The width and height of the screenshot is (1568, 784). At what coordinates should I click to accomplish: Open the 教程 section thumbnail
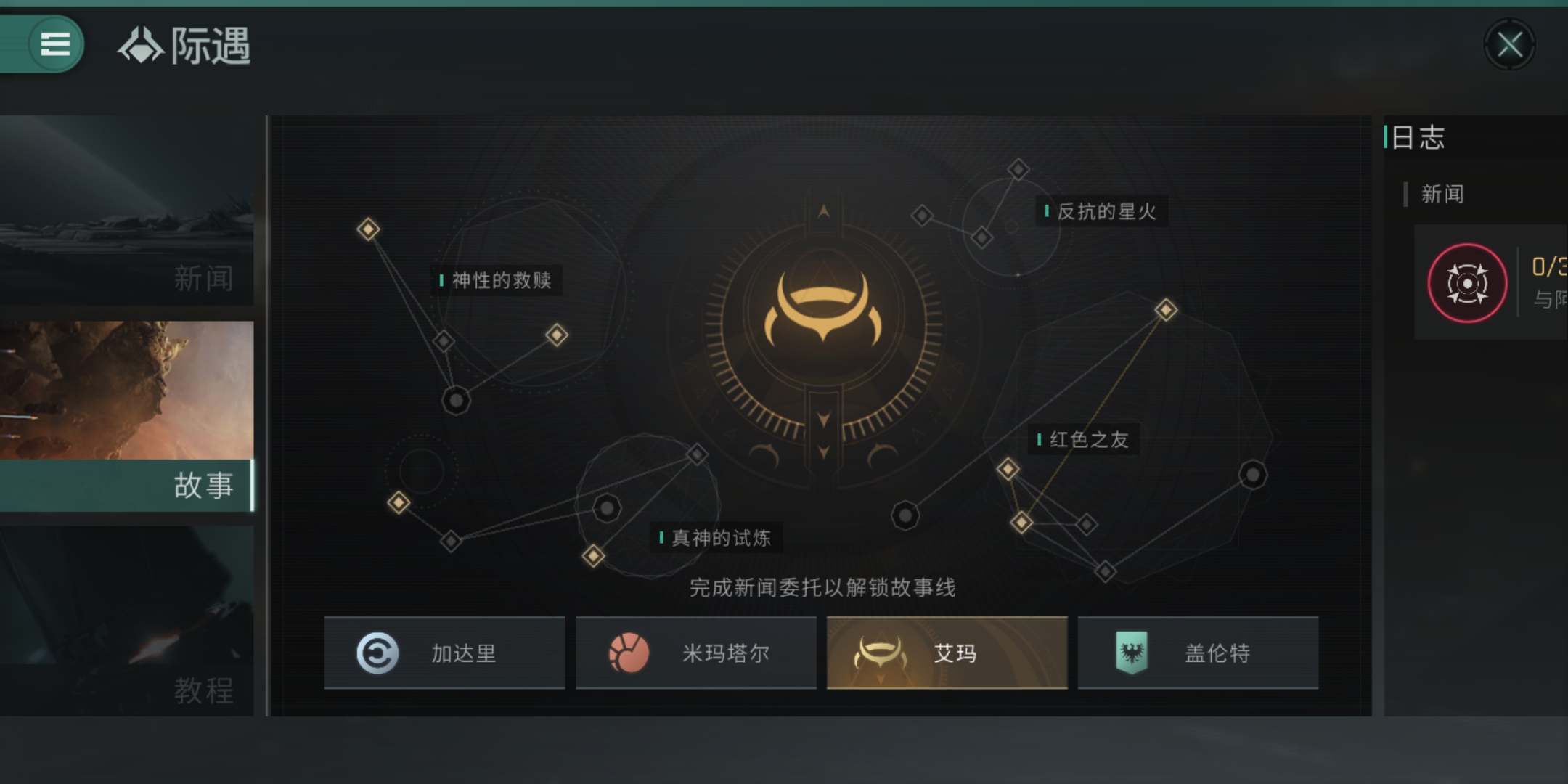pyautogui.click(x=126, y=621)
